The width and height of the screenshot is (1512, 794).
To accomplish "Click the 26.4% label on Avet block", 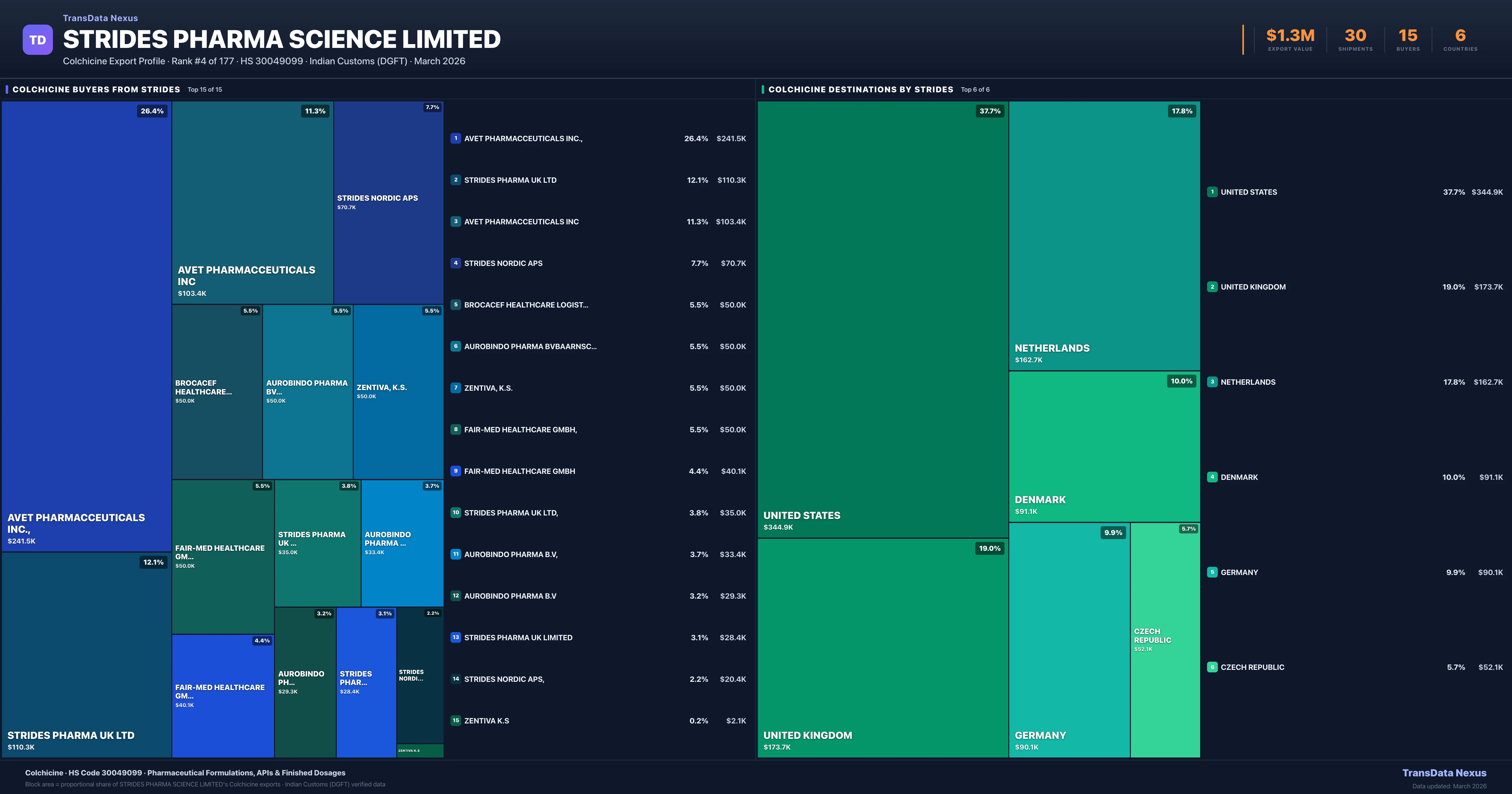I will (x=152, y=111).
